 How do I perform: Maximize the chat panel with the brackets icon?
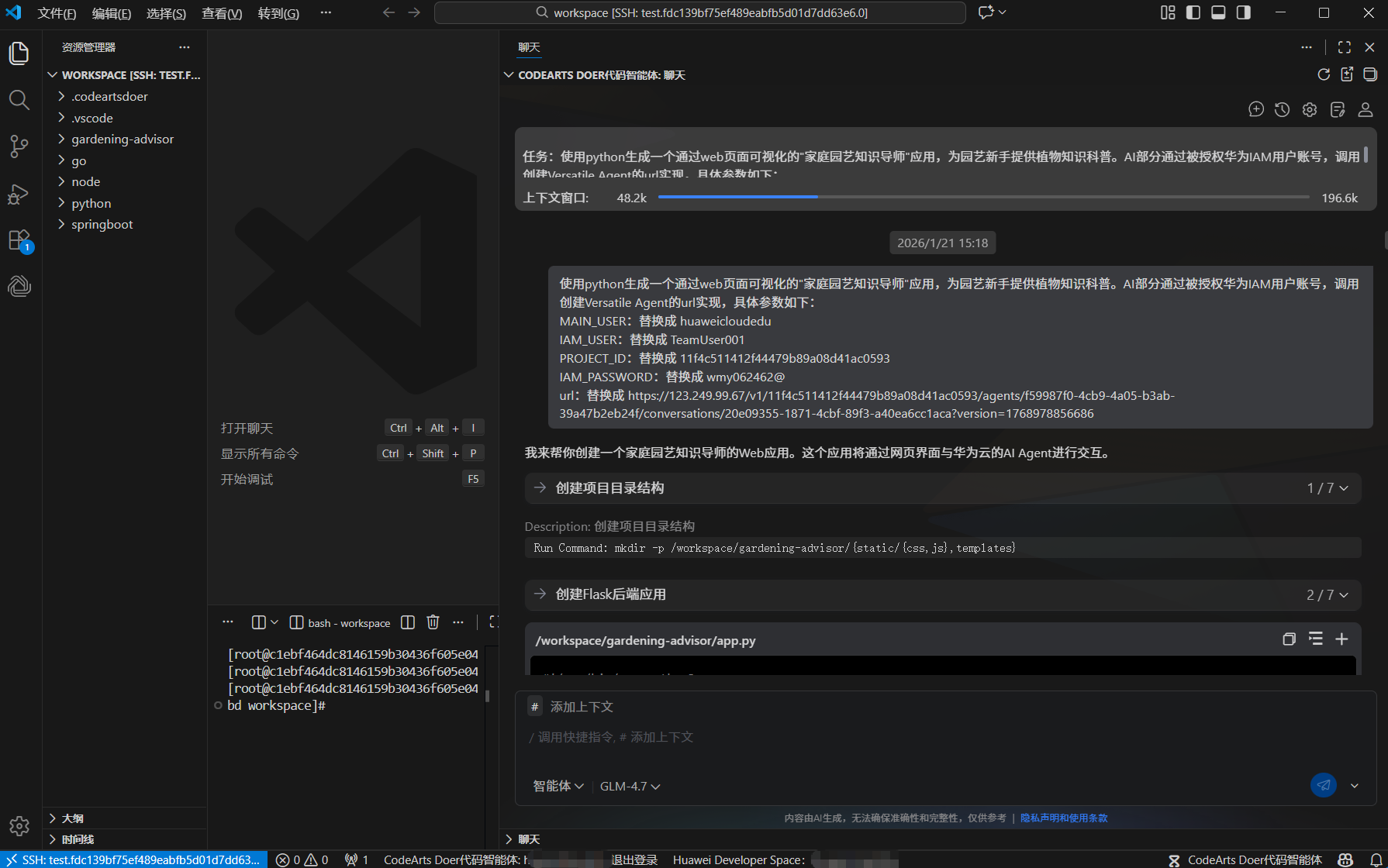[1345, 47]
